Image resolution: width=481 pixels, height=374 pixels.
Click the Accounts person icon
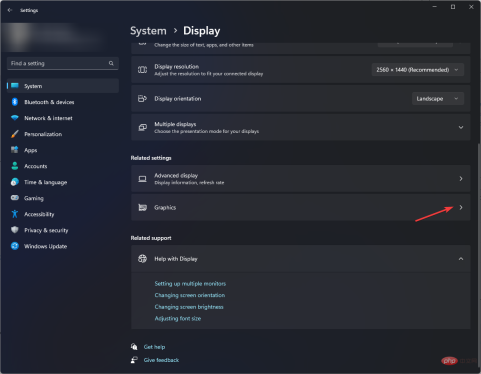[x=15, y=166]
